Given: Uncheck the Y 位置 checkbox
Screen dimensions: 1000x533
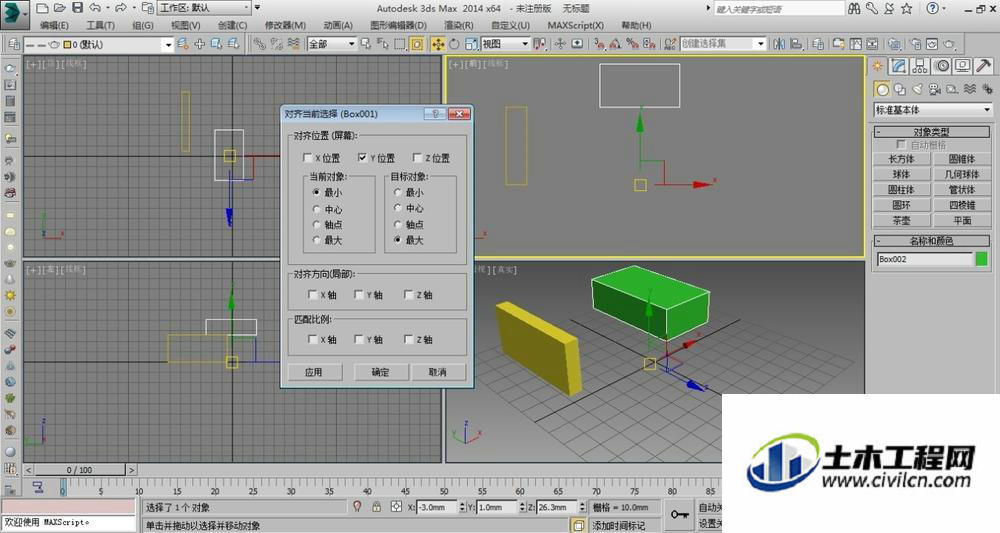Looking at the screenshot, I should tap(362, 157).
